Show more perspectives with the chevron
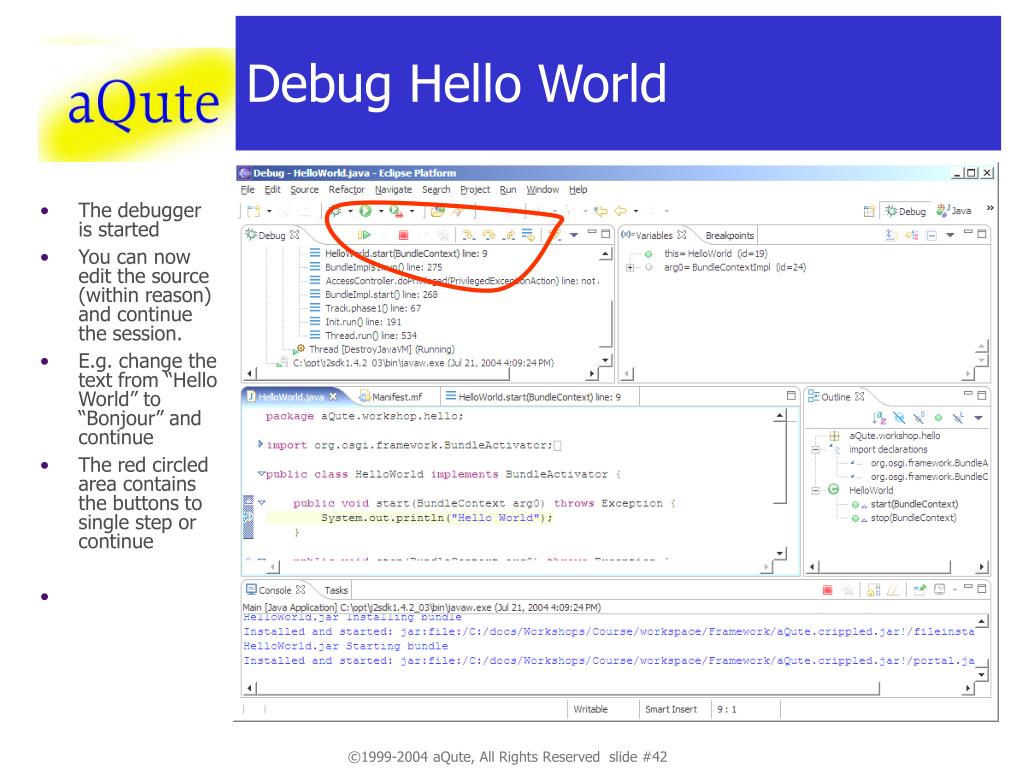Screen dimensions: 1024x768 click(989, 208)
